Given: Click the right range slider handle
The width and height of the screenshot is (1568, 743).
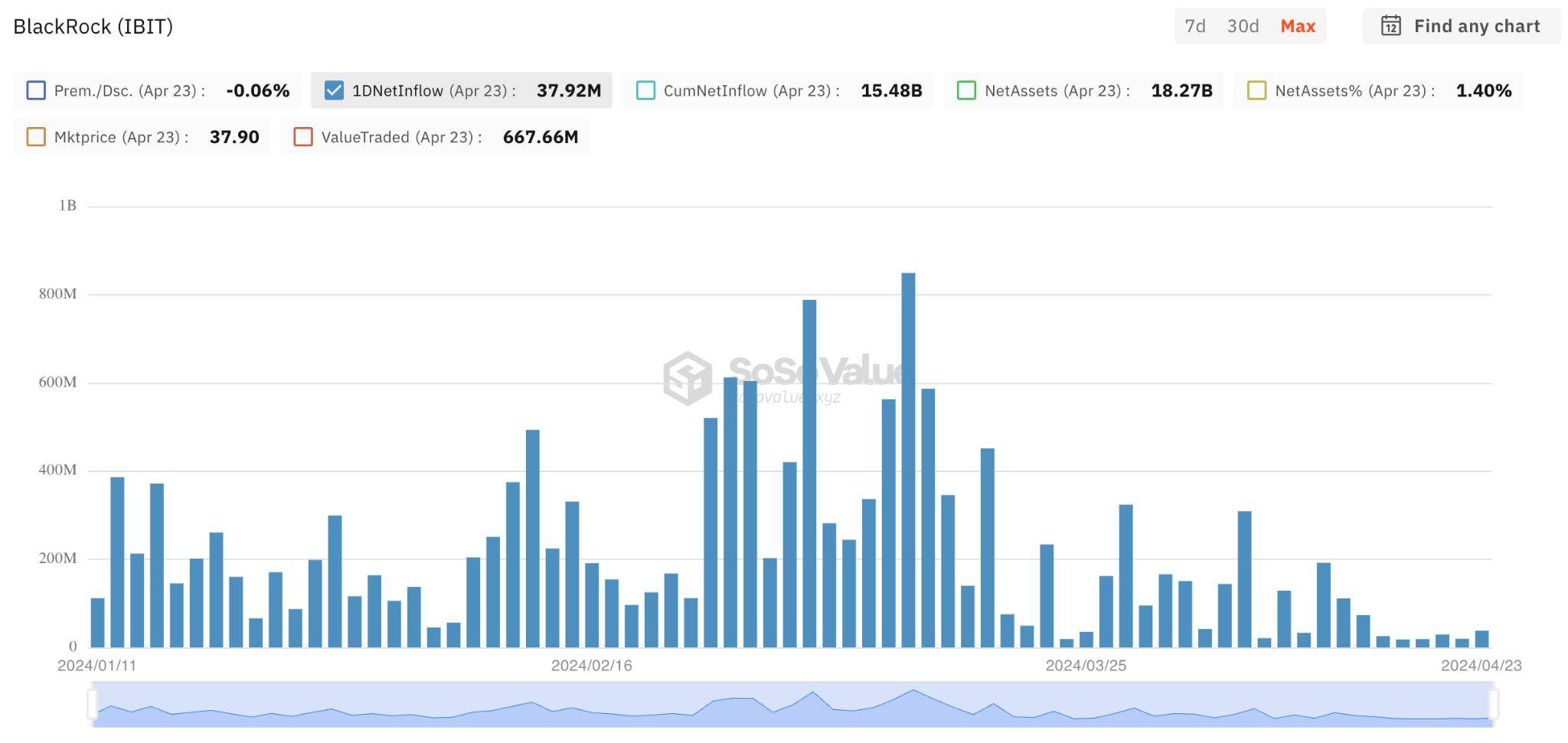Looking at the screenshot, I should (1493, 703).
